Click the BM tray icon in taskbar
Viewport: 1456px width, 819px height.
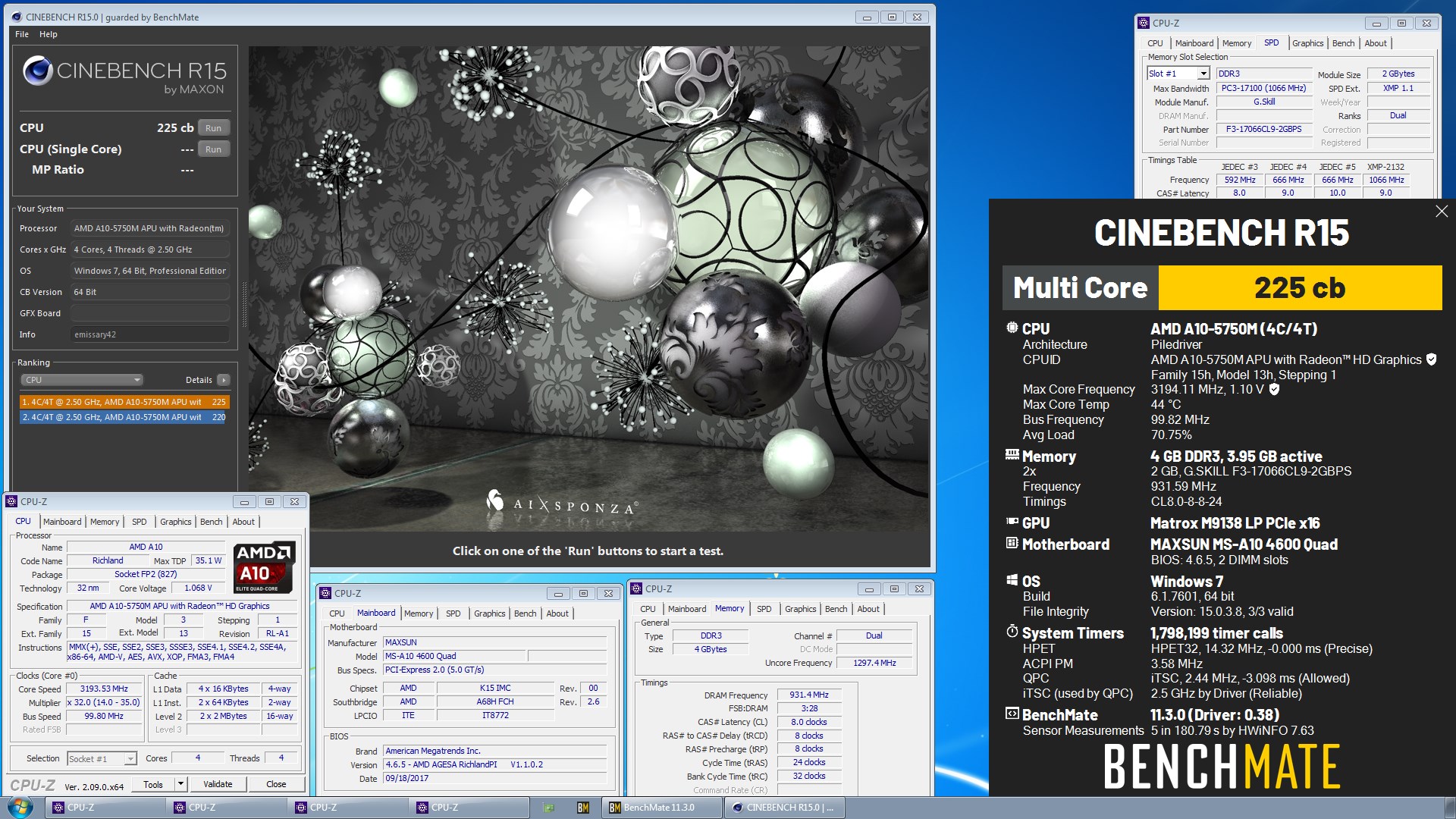tap(583, 808)
